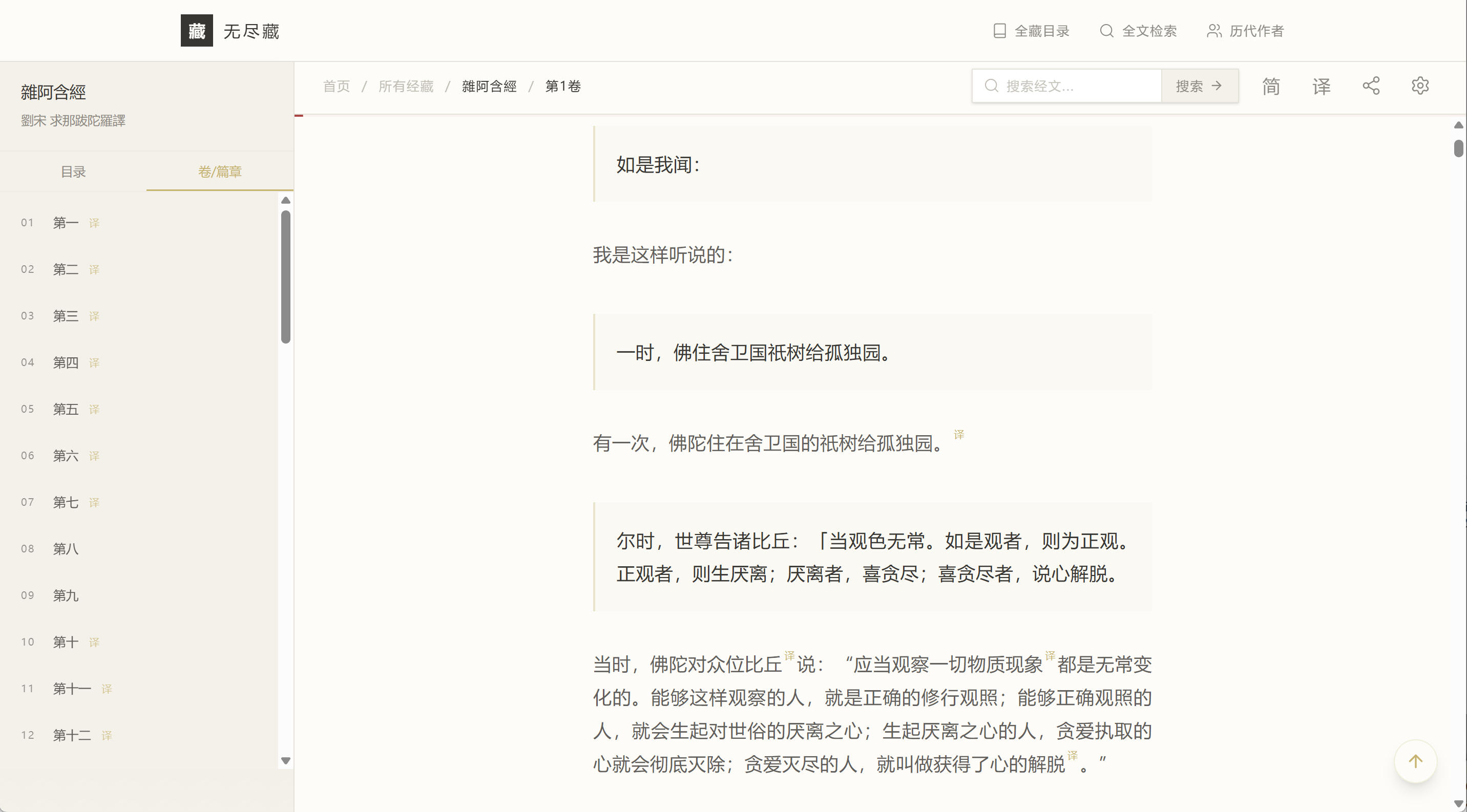Click 译 badge next to 第五
Viewport: 1467px width, 812px height.
(x=94, y=410)
